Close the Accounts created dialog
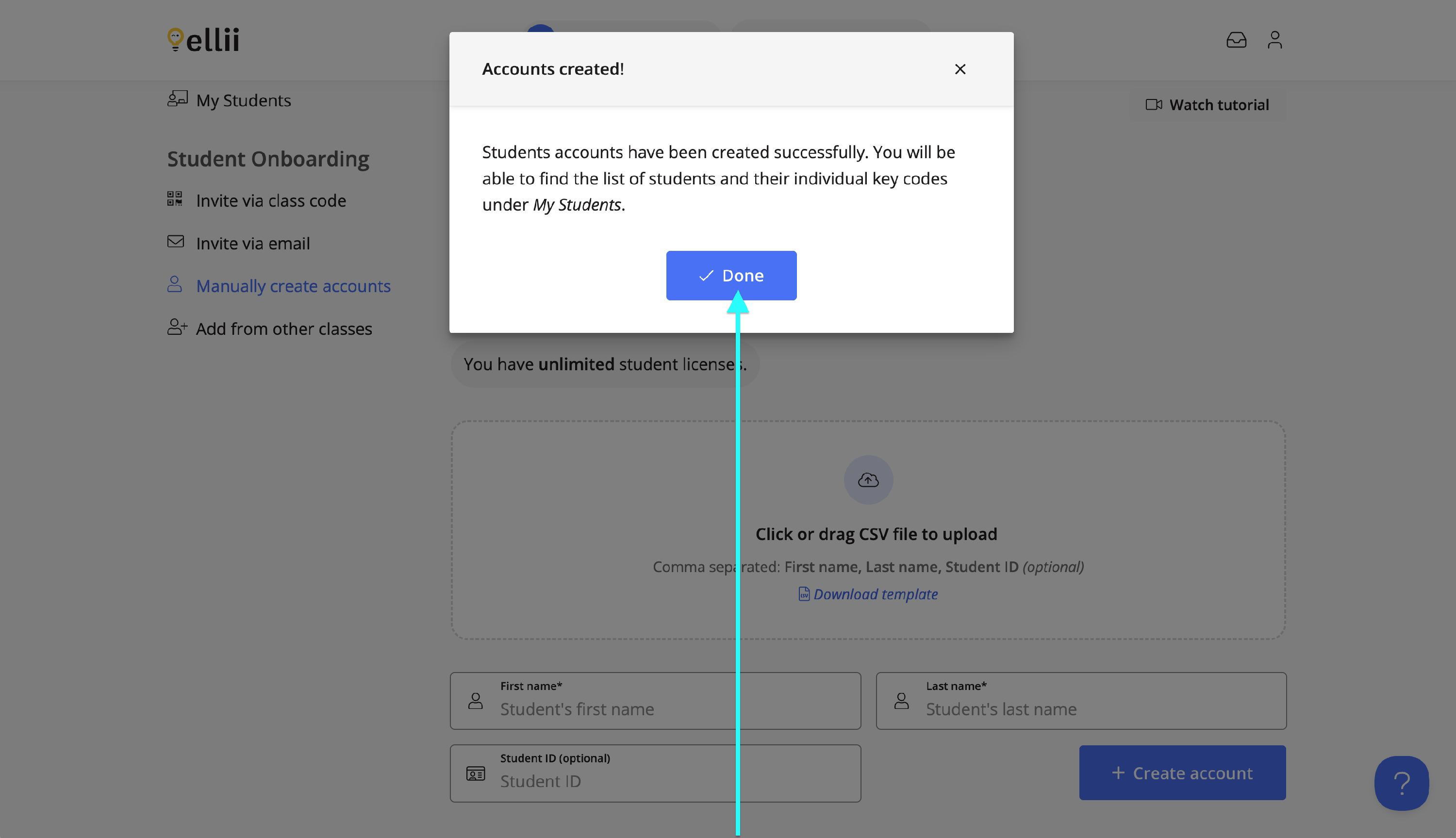Image resolution: width=1456 pixels, height=838 pixels. point(960,69)
